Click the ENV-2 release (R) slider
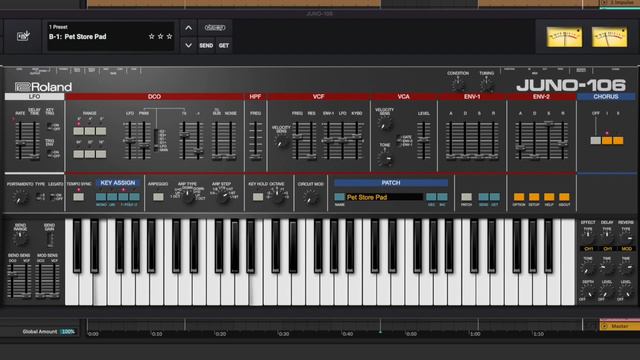Image resolution: width=640 pixels, height=360 pixels. [x=563, y=140]
